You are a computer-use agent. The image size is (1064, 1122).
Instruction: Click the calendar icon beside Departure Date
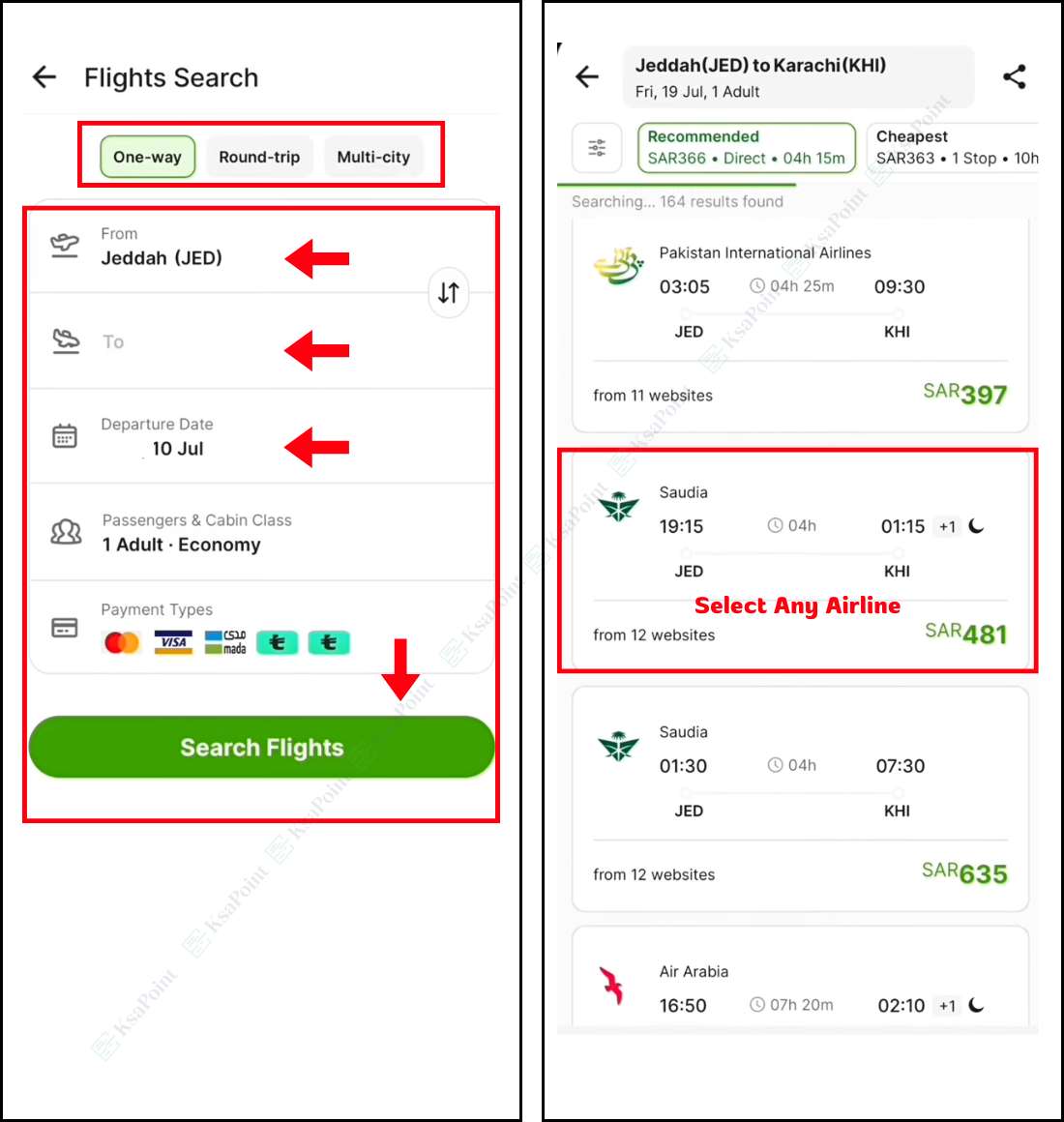click(65, 435)
